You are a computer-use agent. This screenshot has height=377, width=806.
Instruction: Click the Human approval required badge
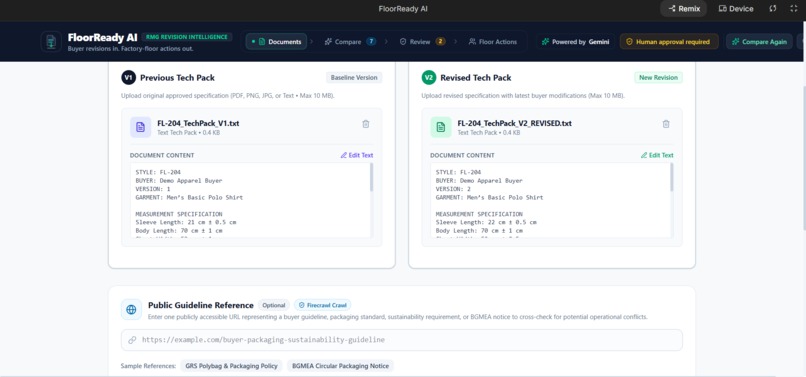pyautogui.click(x=669, y=42)
